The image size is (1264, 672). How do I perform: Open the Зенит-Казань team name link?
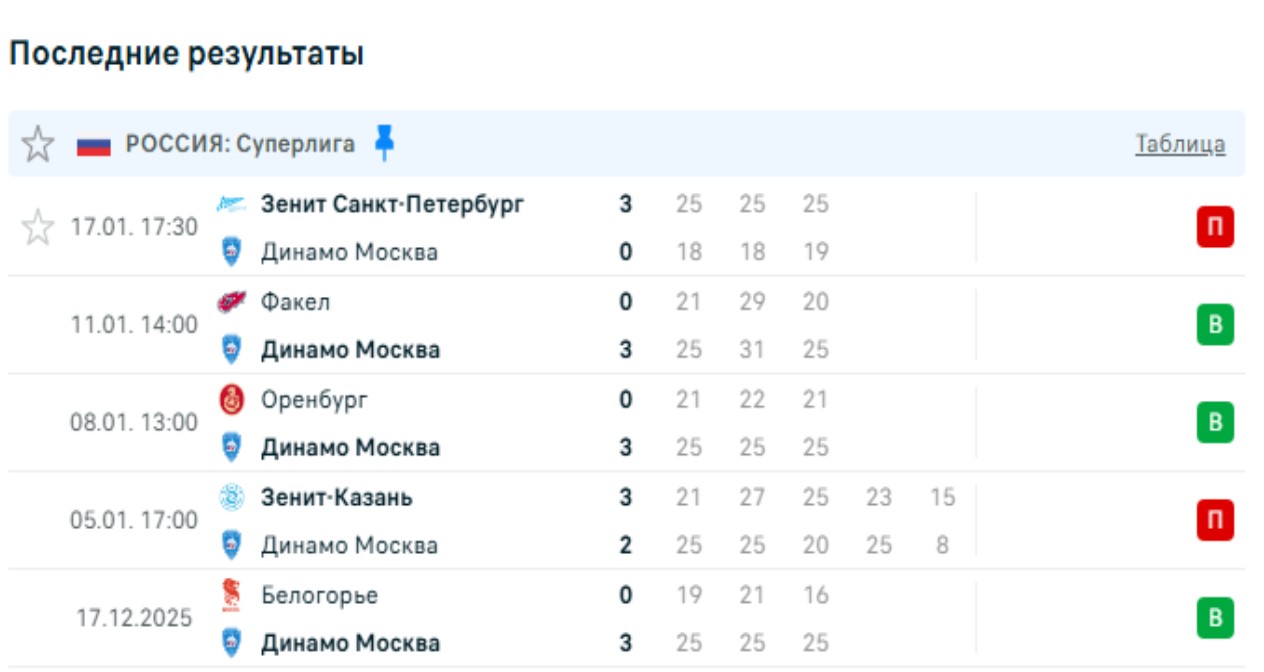tap(336, 497)
